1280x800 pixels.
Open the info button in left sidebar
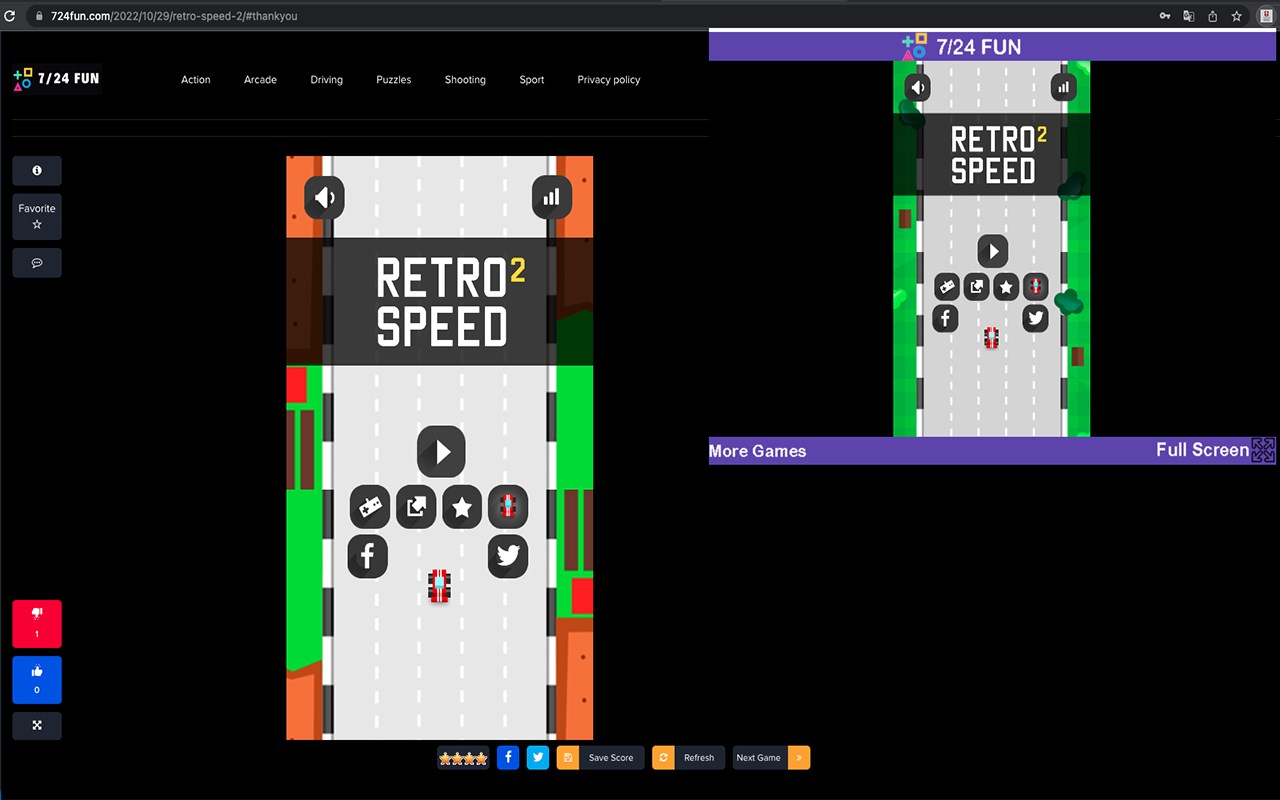click(37, 171)
